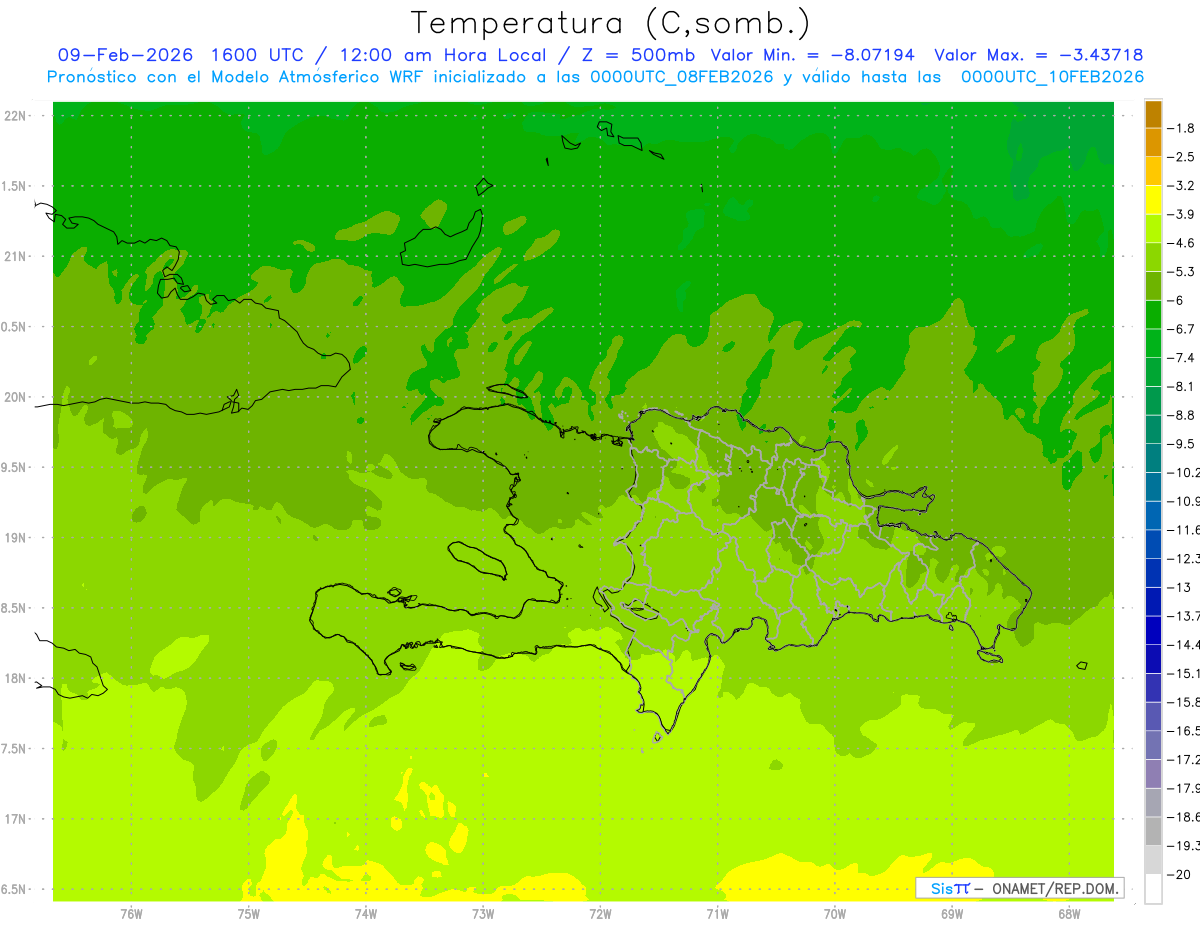
Task: Click the 18N latitude axis label
Action: pos(17,678)
